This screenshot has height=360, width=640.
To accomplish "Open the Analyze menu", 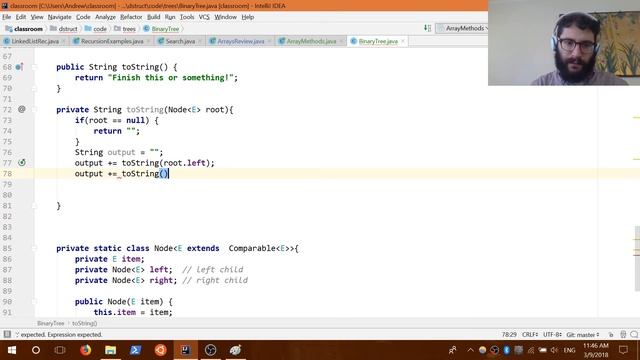I will (x=105, y=17).
